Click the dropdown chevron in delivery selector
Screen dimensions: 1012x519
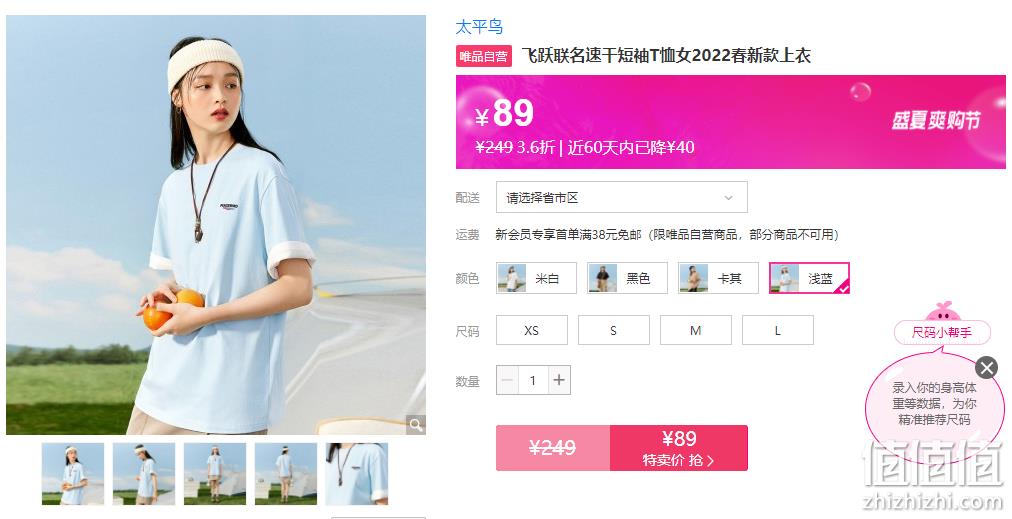coord(729,198)
